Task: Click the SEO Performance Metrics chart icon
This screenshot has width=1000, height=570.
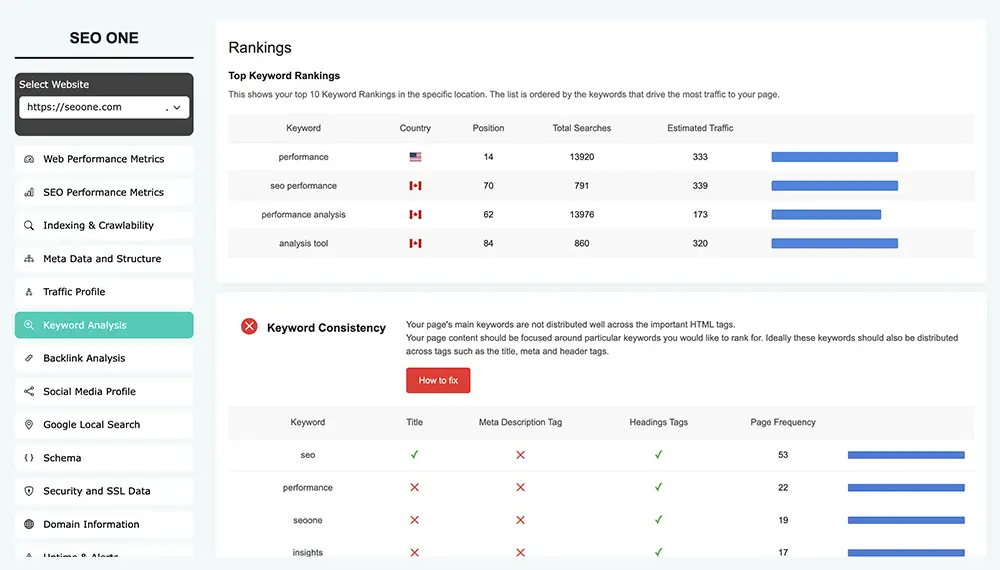Action: [29, 192]
